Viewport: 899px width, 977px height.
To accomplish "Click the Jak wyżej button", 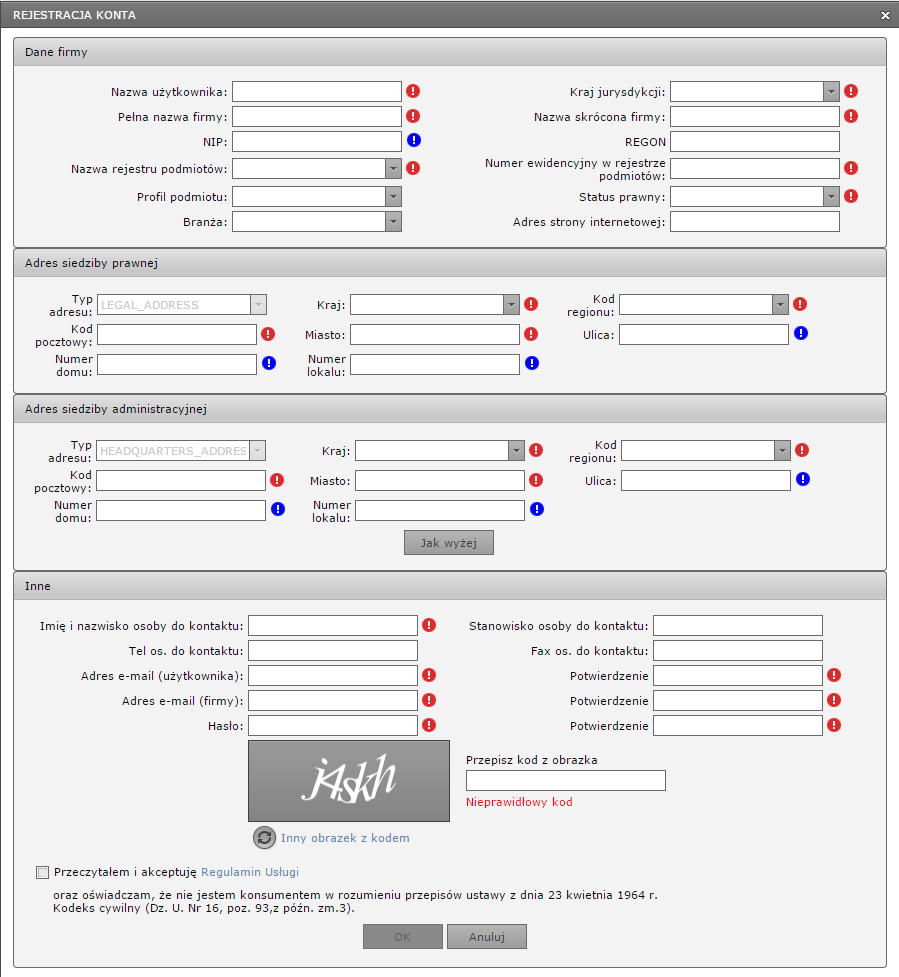I will point(449,543).
